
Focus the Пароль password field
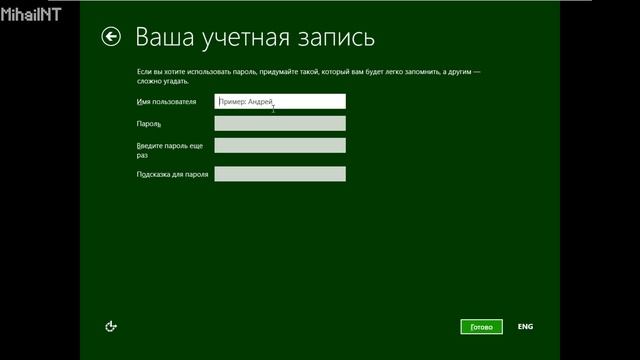tap(280, 124)
